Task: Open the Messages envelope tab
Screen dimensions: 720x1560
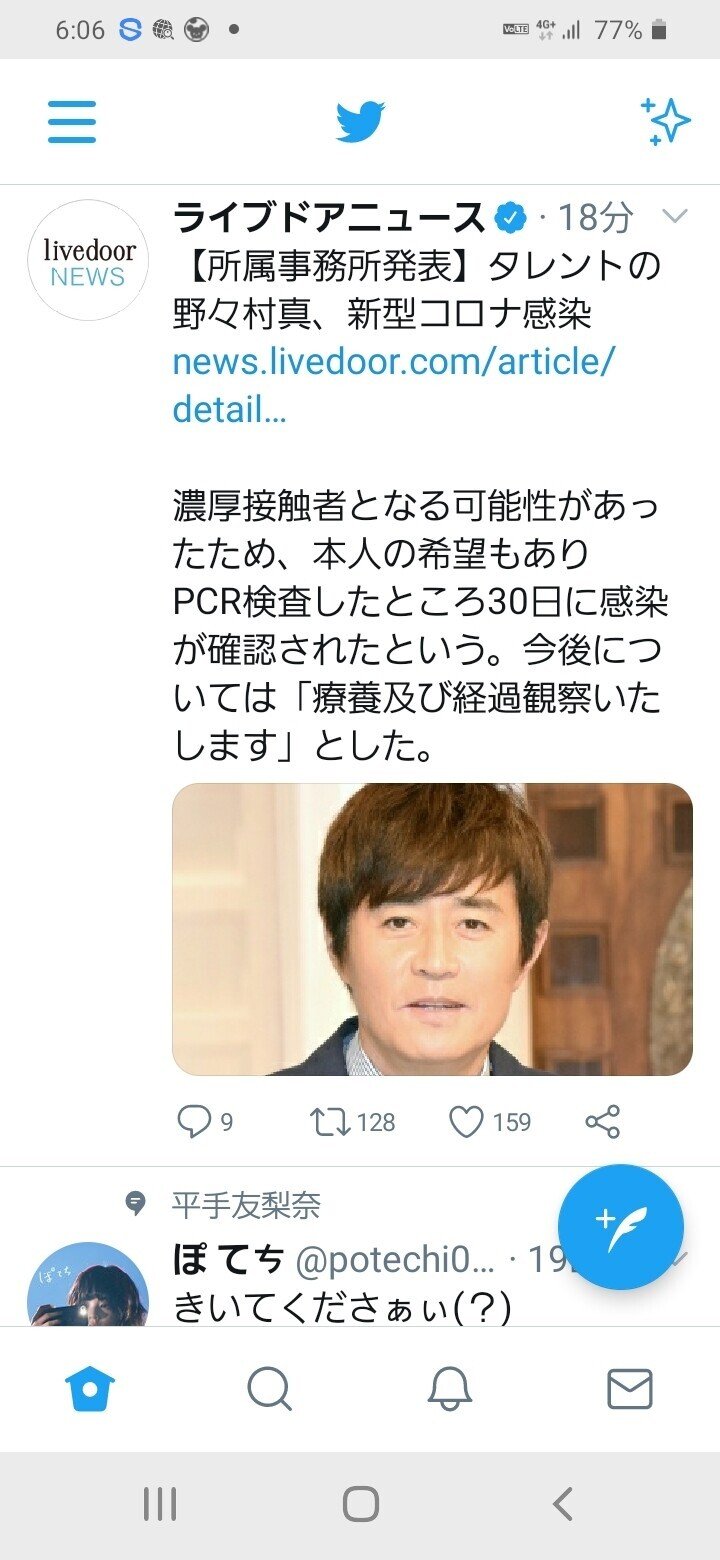Action: point(630,1389)
